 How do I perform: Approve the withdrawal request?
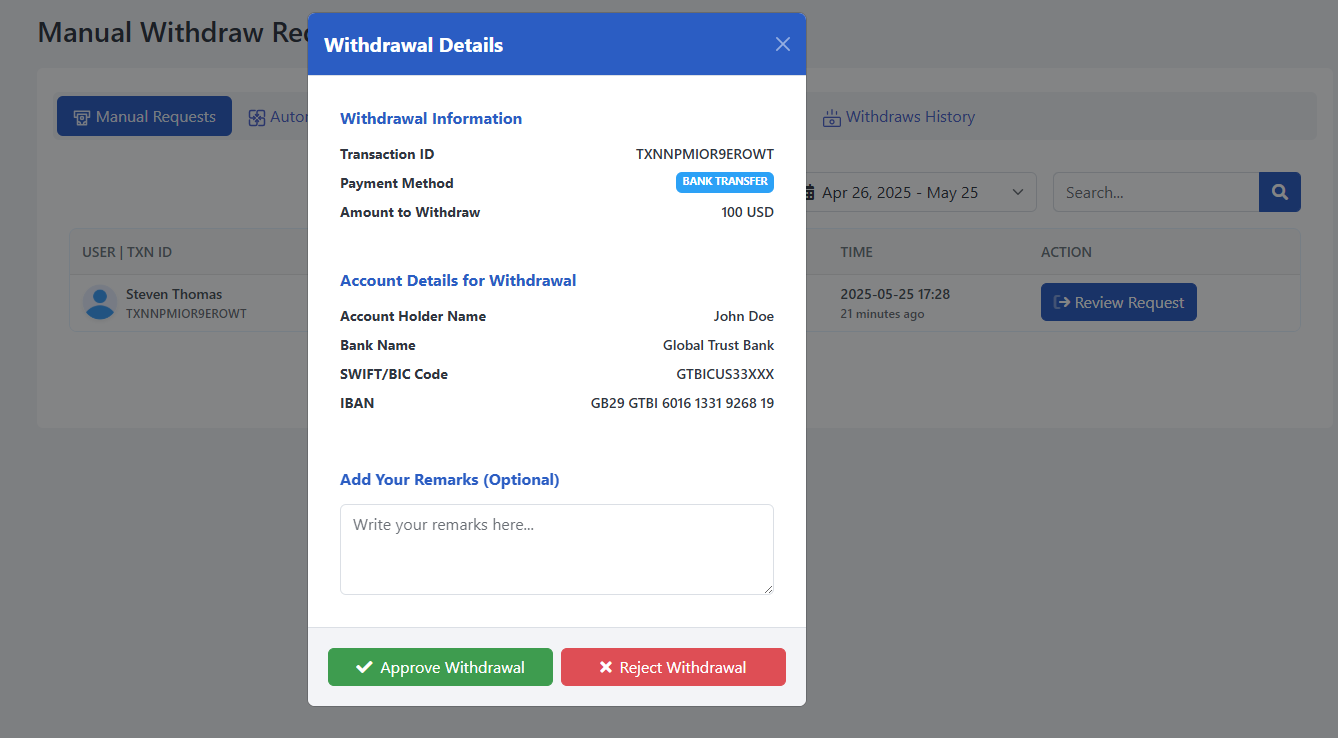(x=440, y=667)
